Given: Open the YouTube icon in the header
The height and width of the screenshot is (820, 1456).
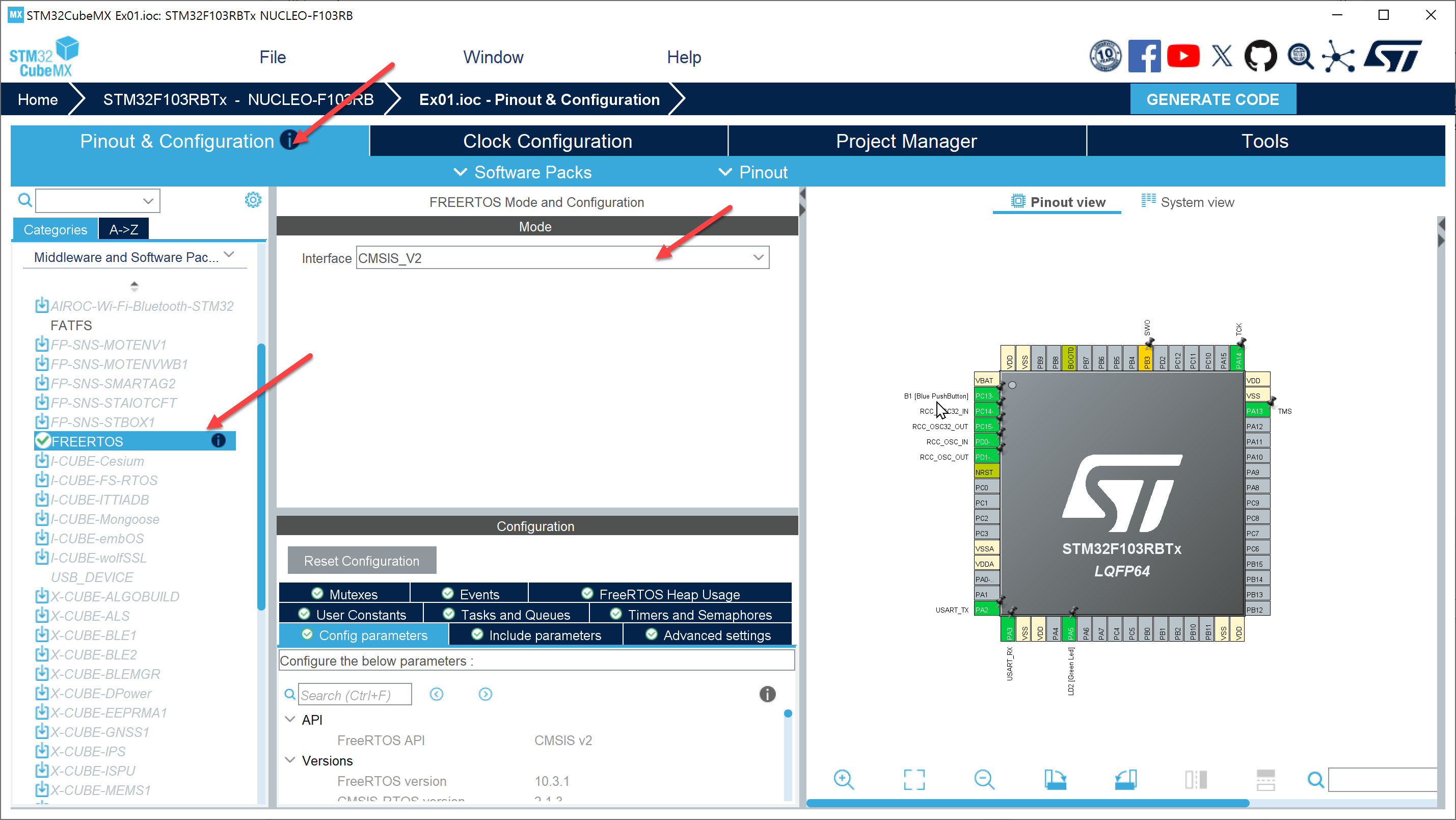Looking at the screenshot, I should pos(1183,56).
